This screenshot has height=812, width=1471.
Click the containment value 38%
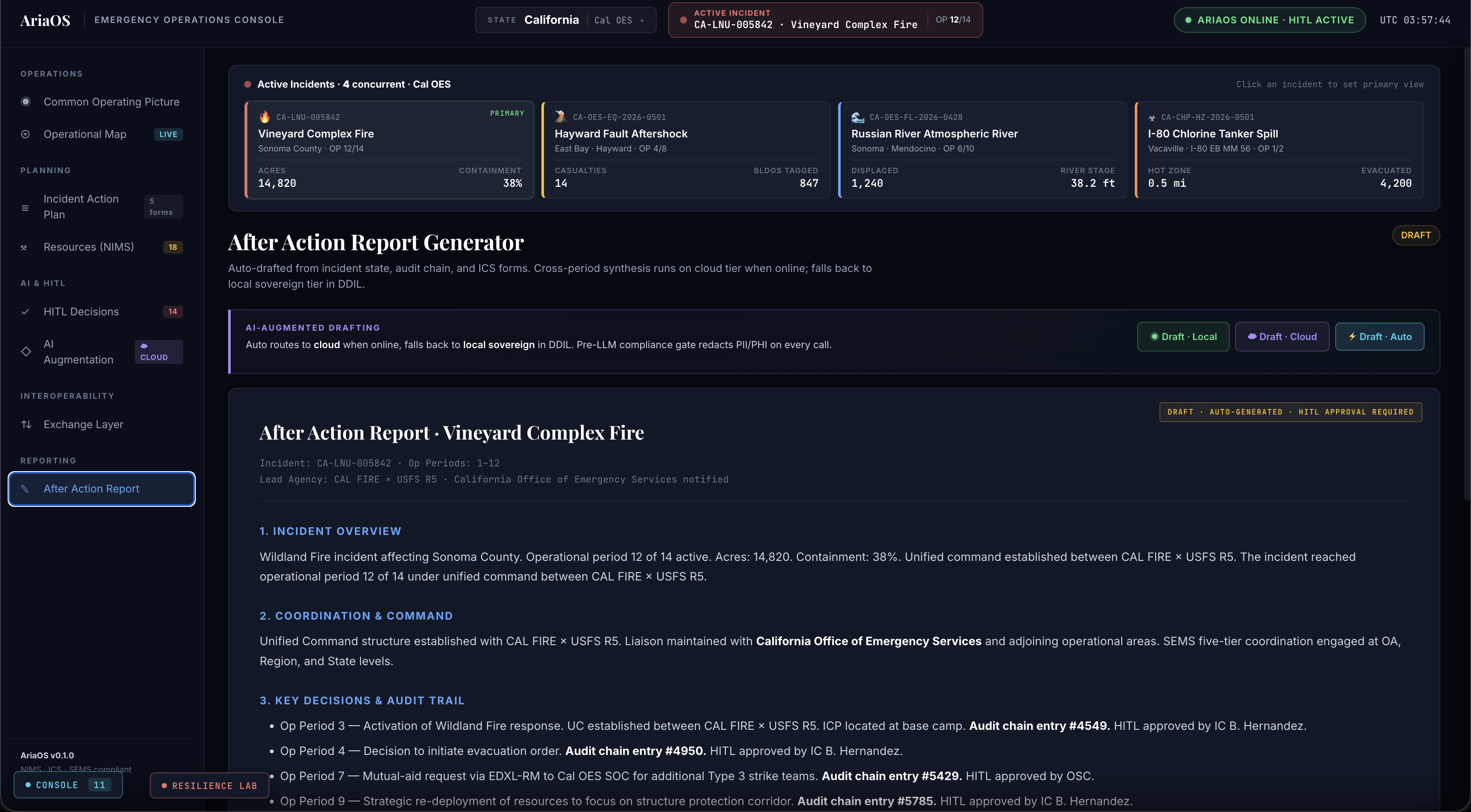tap(512, 183)
